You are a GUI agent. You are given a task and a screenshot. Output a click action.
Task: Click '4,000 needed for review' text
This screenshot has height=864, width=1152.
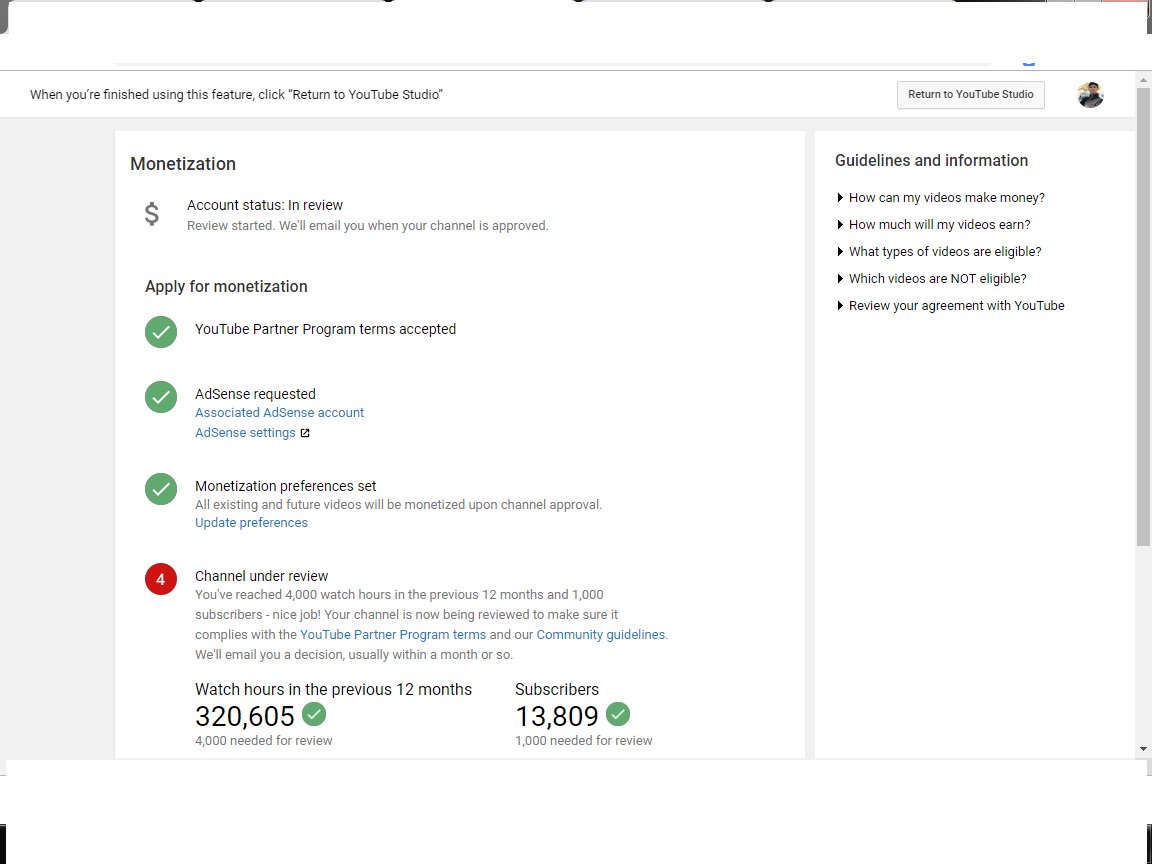(x=264, y=741)
